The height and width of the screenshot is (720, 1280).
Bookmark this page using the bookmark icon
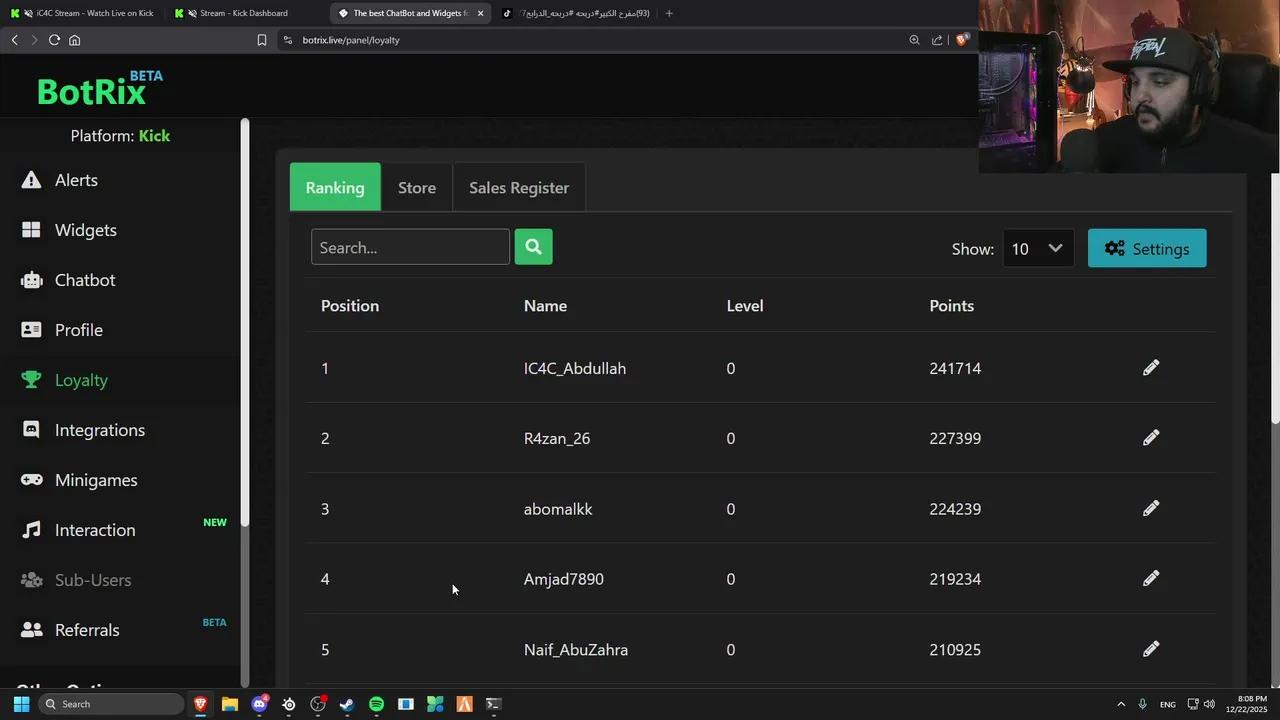coord(262,40)
